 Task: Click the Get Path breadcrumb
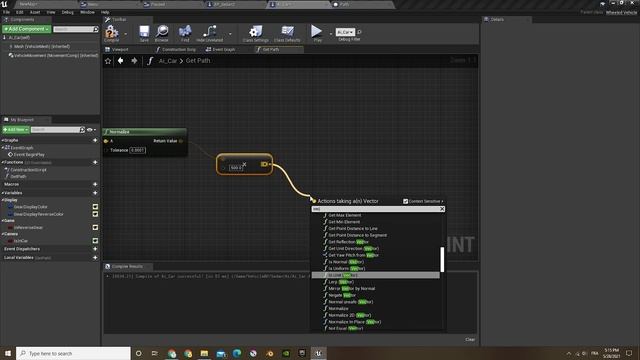click(198, 61)
